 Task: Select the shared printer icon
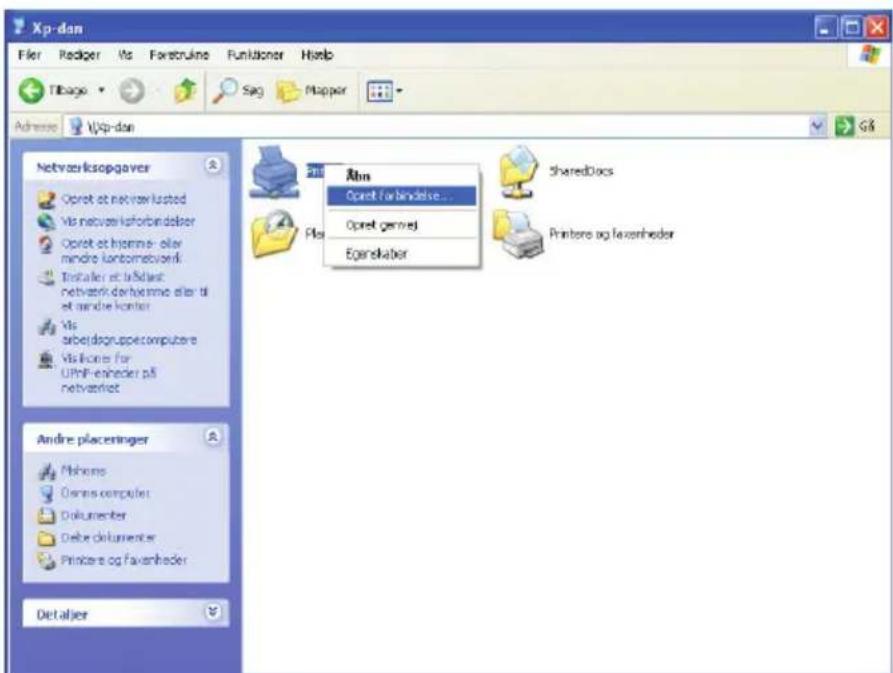[275, 172]
